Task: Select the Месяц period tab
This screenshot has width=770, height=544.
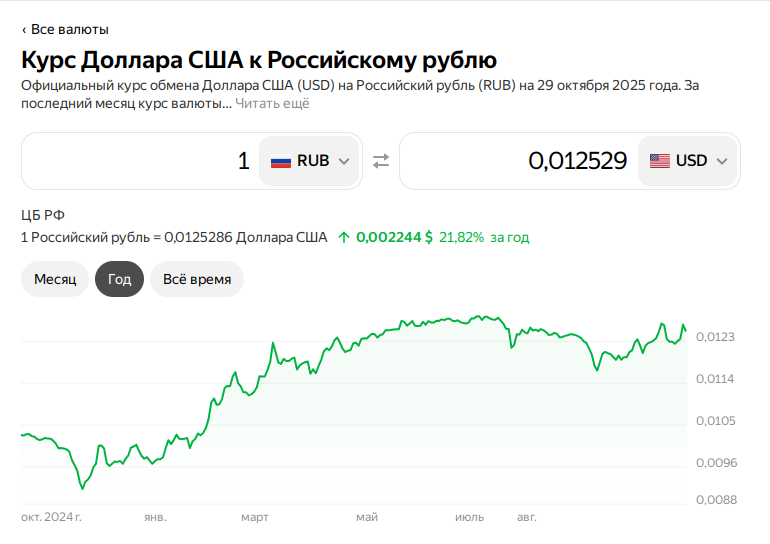Action: click(x=55, y=279)
